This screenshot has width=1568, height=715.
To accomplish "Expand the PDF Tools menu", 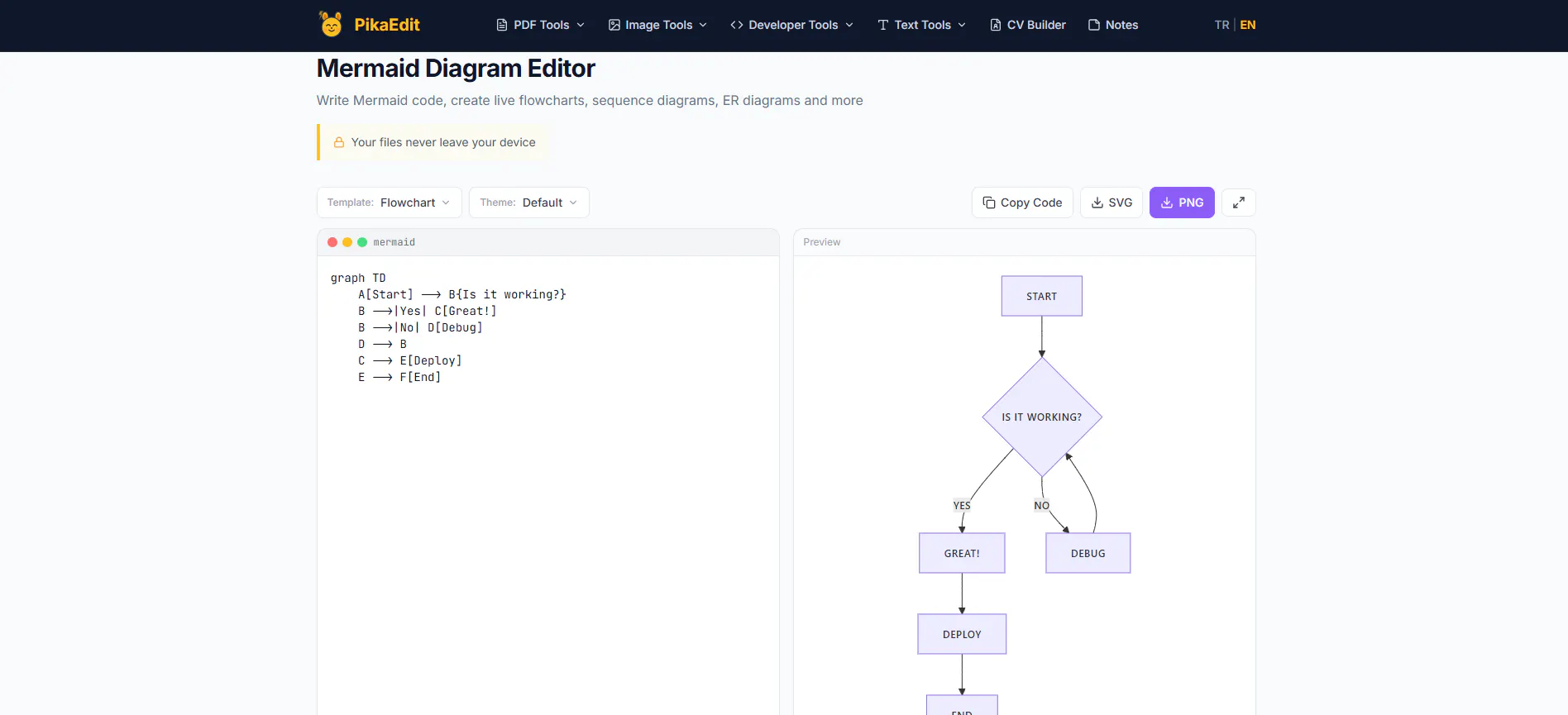I will (x=541, y=25).
